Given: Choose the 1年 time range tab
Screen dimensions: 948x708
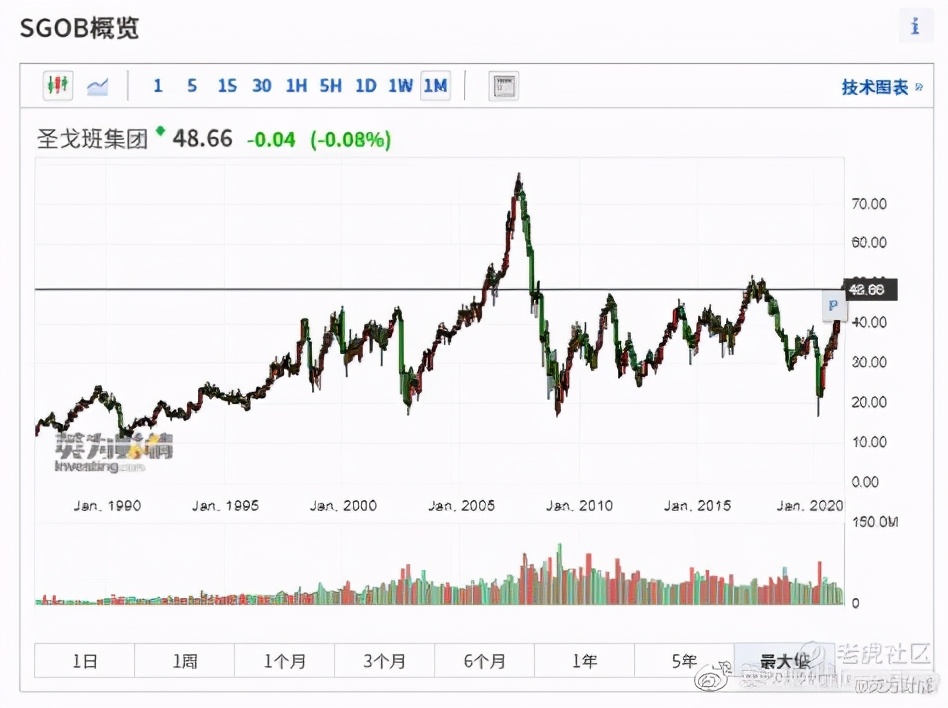Looking at the screenshot, I should (584, 661).
